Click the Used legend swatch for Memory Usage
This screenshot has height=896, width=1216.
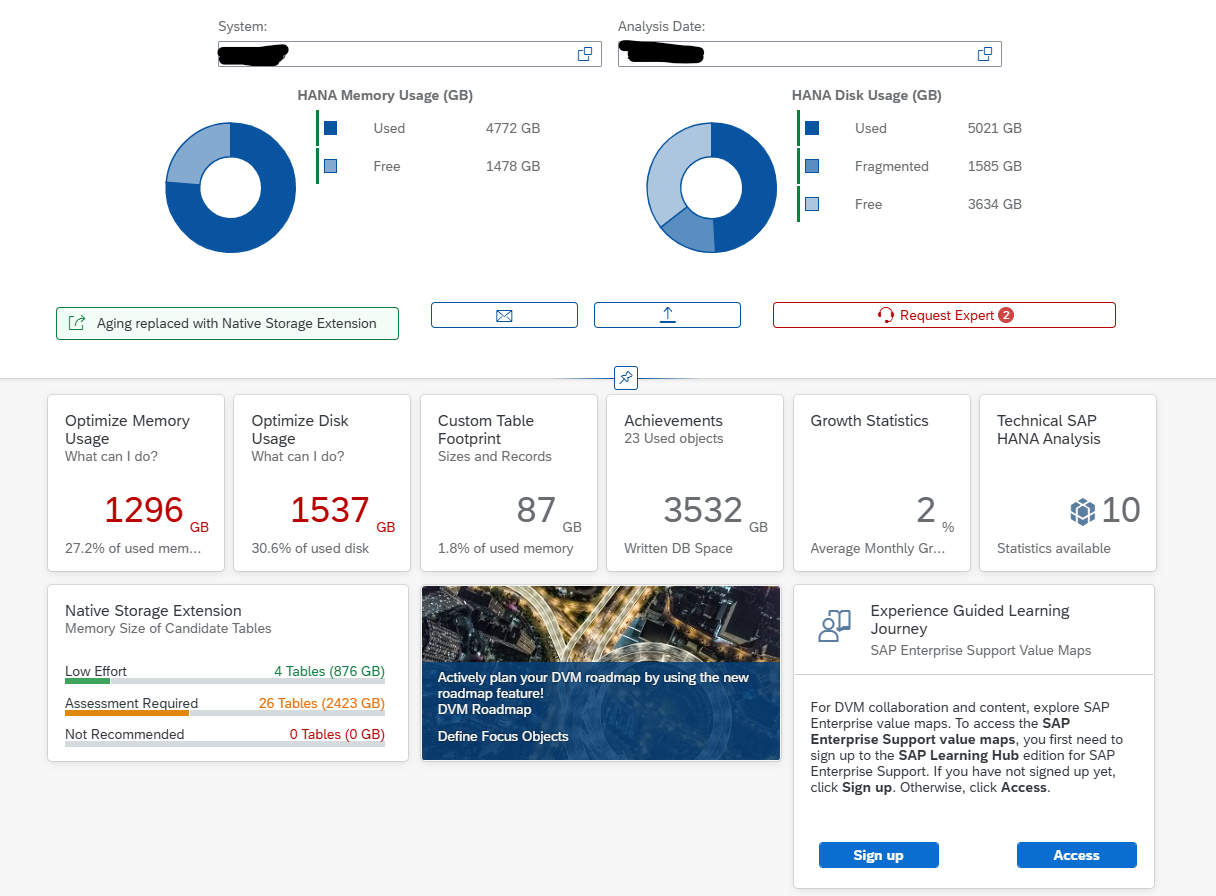(331, 128)
